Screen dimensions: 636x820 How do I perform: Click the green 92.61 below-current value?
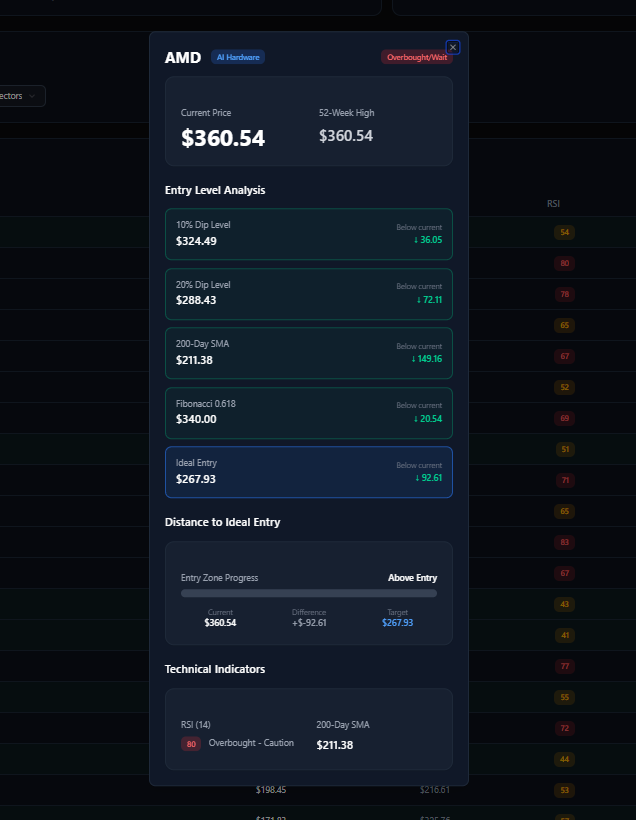pos(428,478)
